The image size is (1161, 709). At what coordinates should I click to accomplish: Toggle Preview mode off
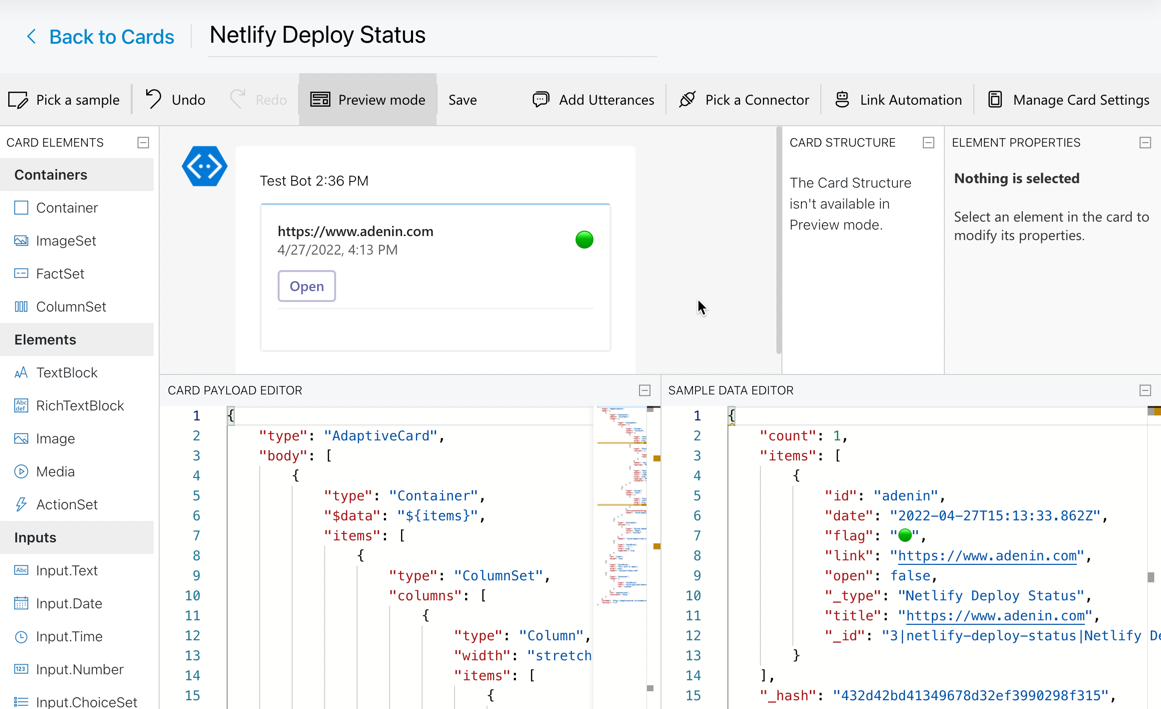[367, 100]
